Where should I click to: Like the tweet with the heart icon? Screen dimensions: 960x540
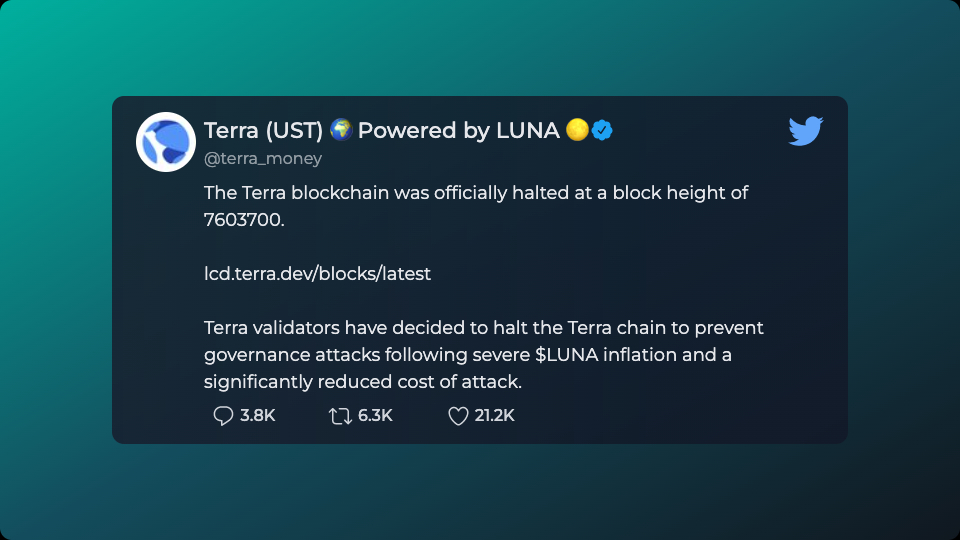tap(458, 416)
